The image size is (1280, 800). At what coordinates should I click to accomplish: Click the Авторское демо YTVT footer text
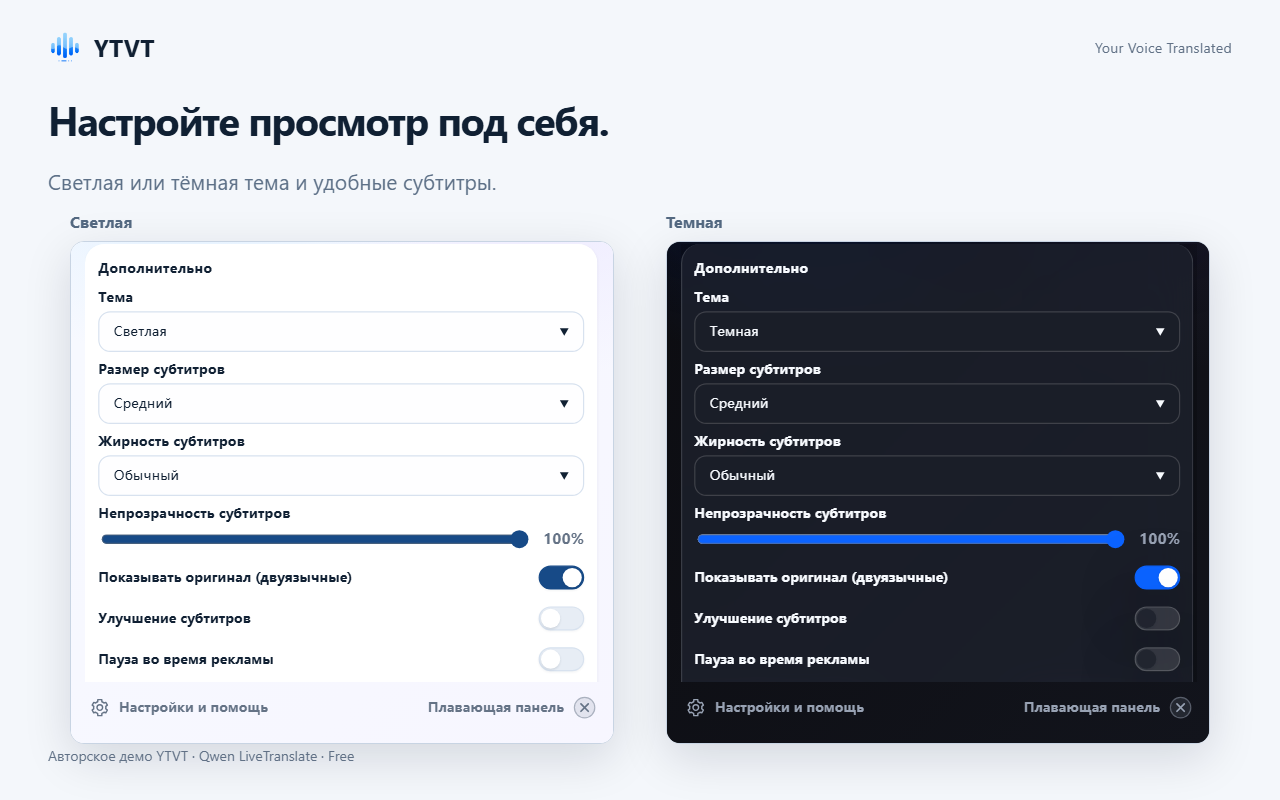click(201, 756)
